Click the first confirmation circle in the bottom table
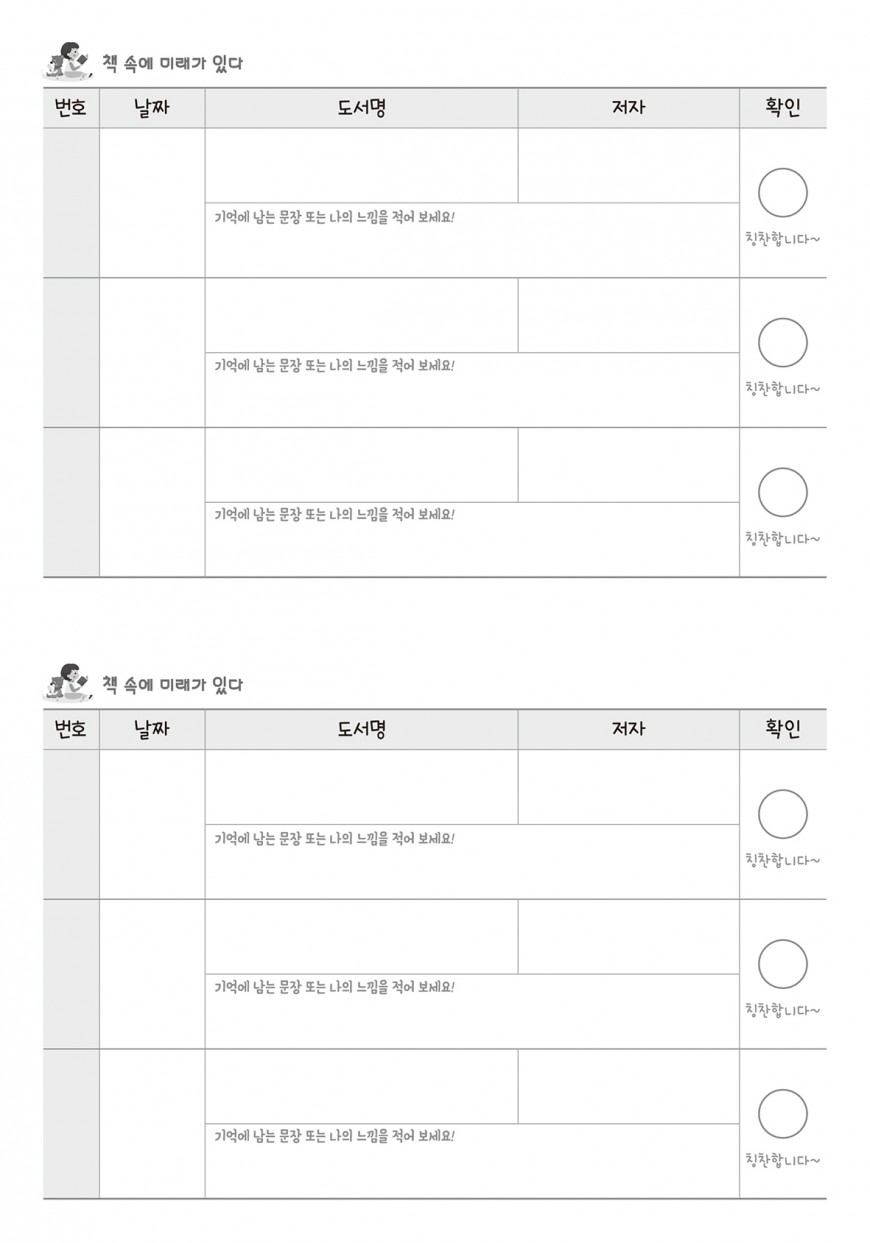Screen dimensions: 870x1243 tap(783, 814)
